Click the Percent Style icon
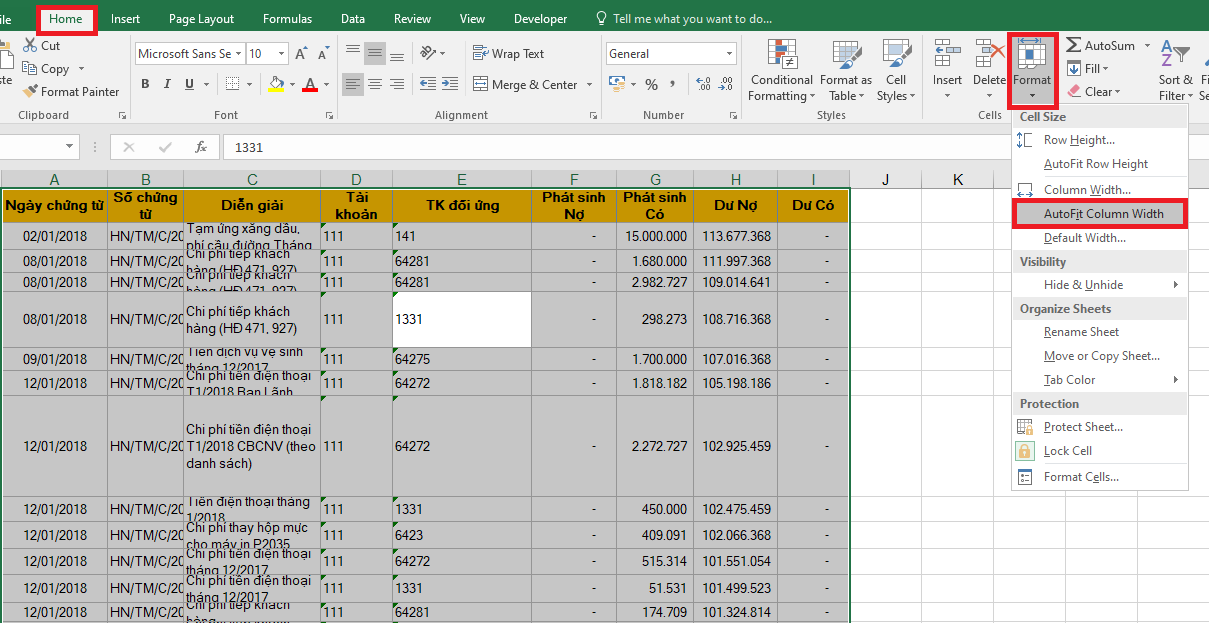Viewport: 1209px width, 623px height. pos(651,84)
